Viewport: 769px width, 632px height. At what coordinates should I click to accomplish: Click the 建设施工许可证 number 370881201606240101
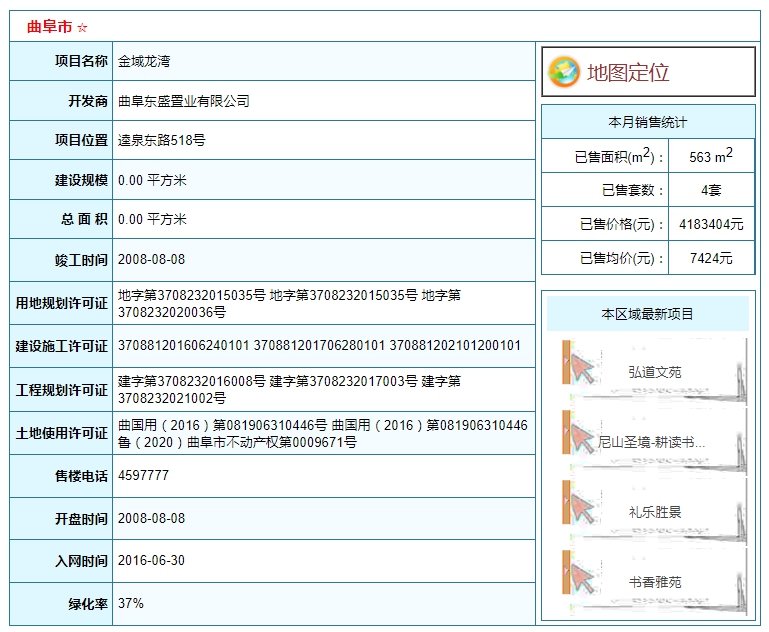click(x=184, y=346)
